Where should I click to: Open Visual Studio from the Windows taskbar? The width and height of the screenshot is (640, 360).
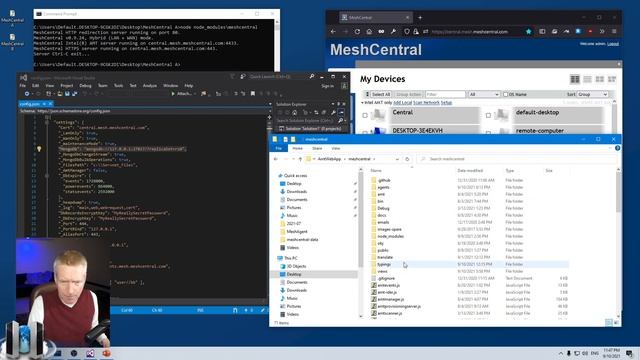(90, 353)
